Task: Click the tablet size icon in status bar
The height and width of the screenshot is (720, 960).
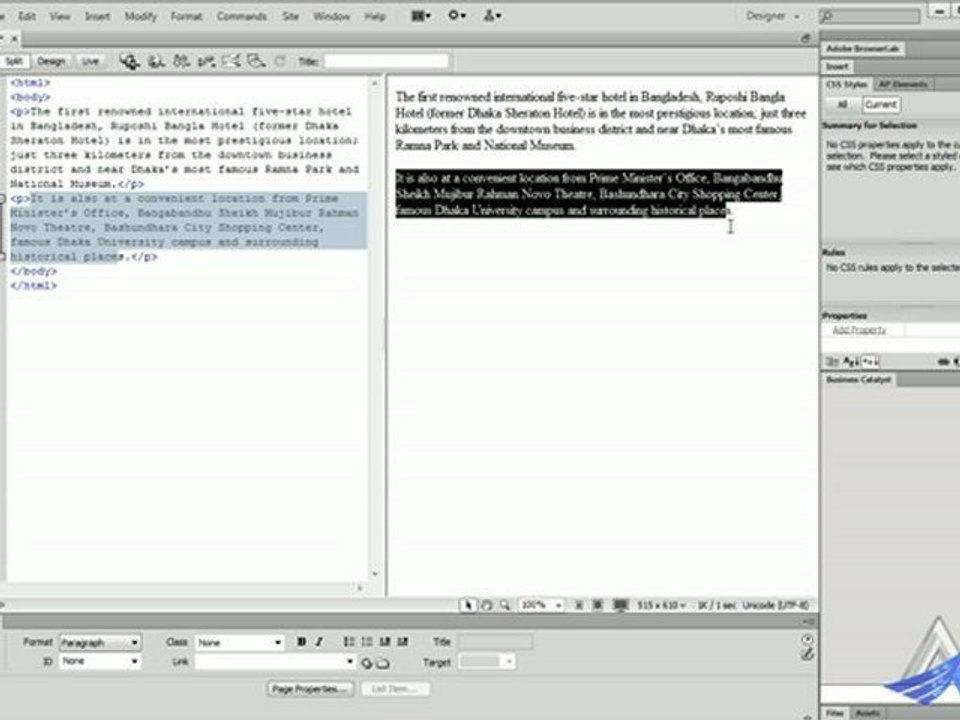Action: pos(598,606)
